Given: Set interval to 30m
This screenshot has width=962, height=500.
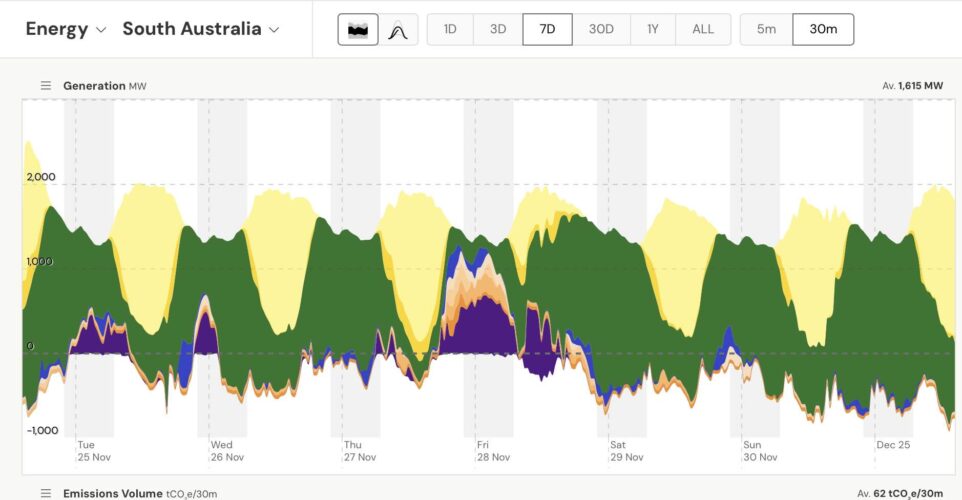Looking at the screenshot, I should click(823, 29).
